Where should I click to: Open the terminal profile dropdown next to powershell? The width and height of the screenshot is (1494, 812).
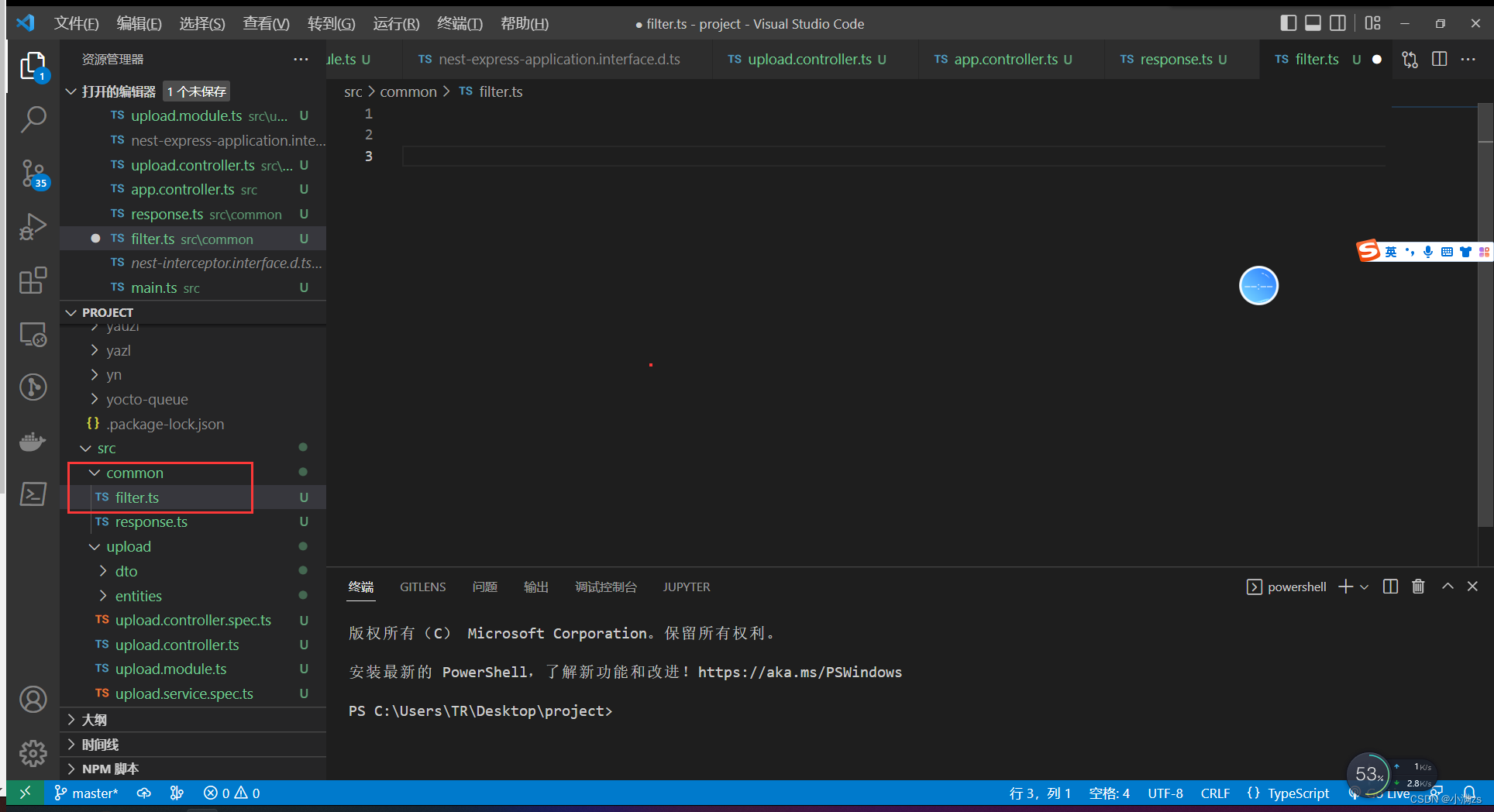(x=1363, y=587)
